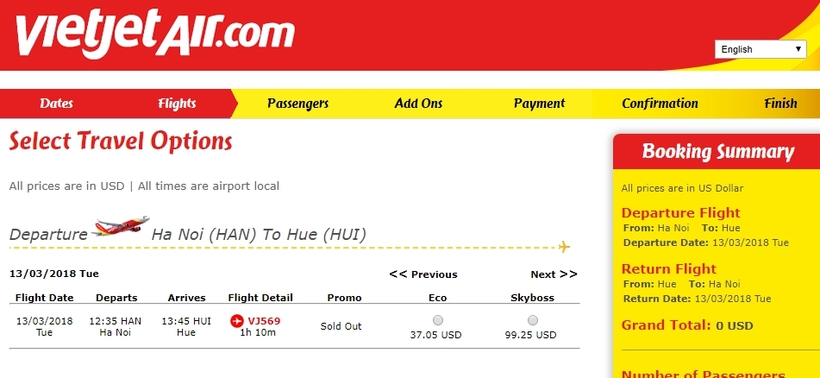Go to the Dates step
The height and width of the screenshot is (378, 820).
56,103
